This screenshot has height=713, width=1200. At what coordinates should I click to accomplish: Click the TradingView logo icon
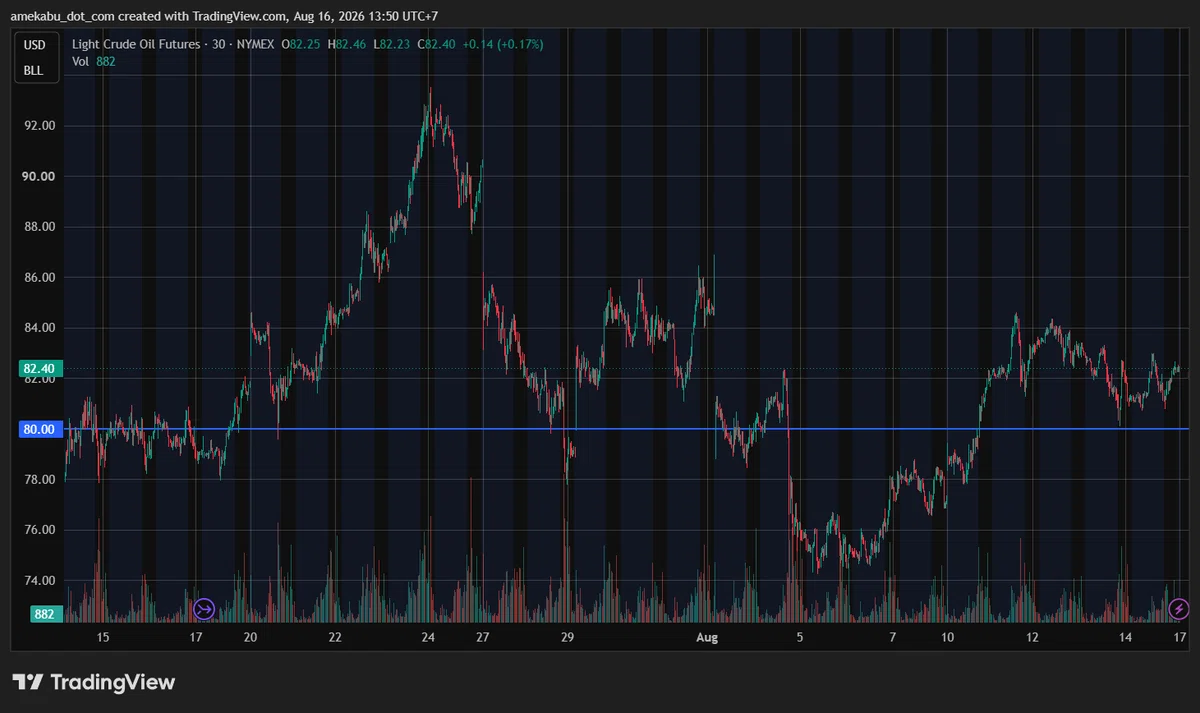click(28, 682)
